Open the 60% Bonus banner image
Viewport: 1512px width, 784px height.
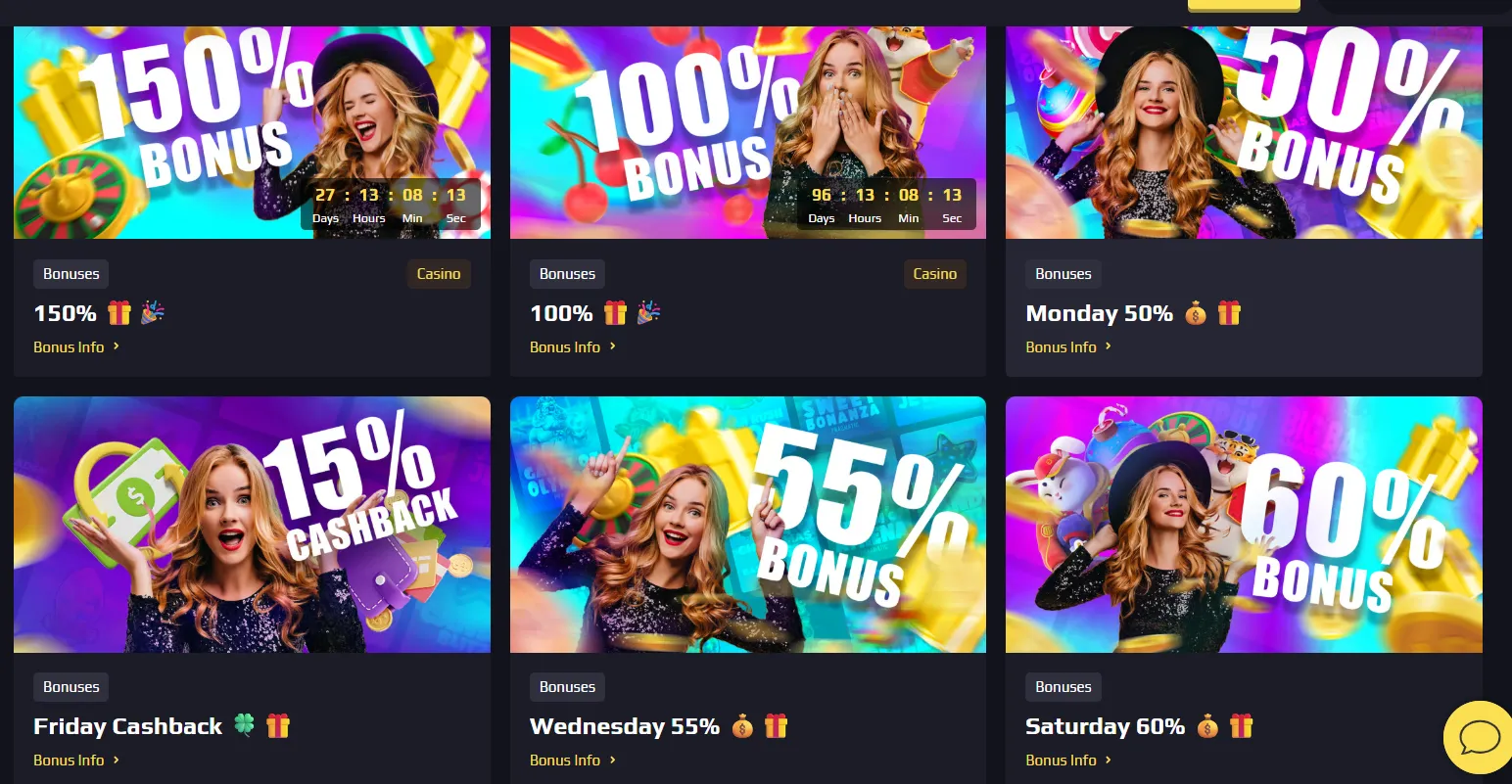[1244, 525]
